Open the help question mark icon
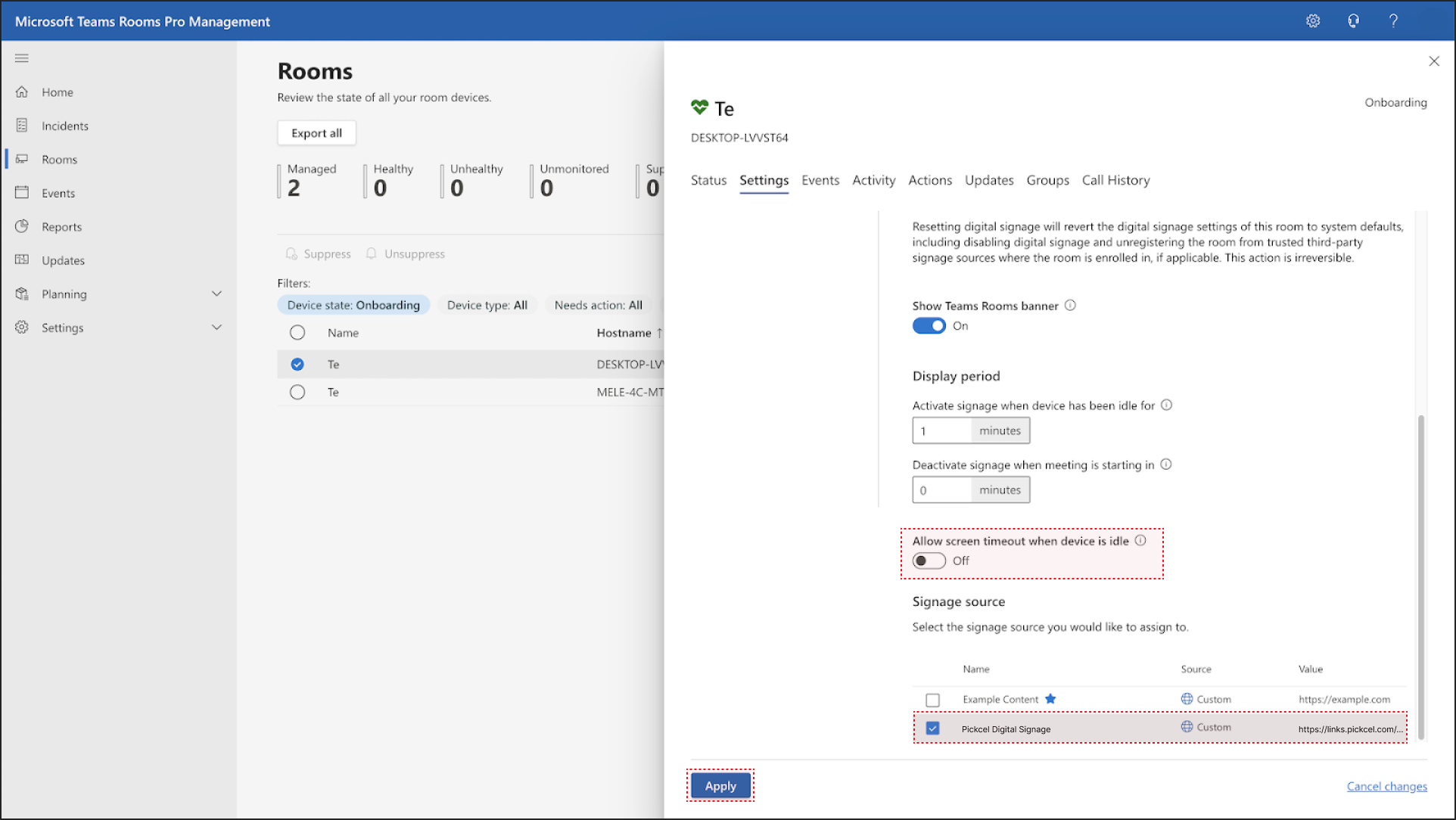 (x=1393, y=21)
